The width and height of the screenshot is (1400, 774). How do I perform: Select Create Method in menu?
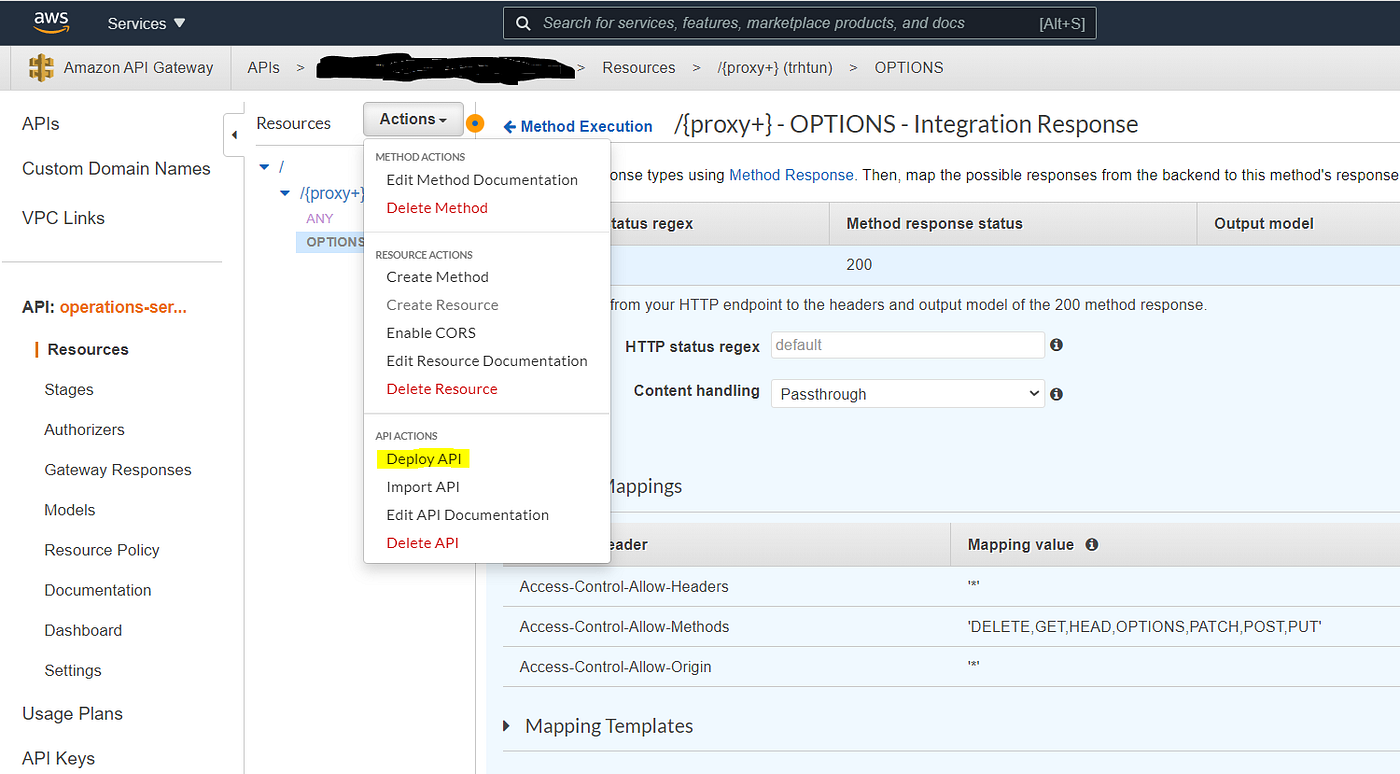pyautogui.click(x=438, y=277)
